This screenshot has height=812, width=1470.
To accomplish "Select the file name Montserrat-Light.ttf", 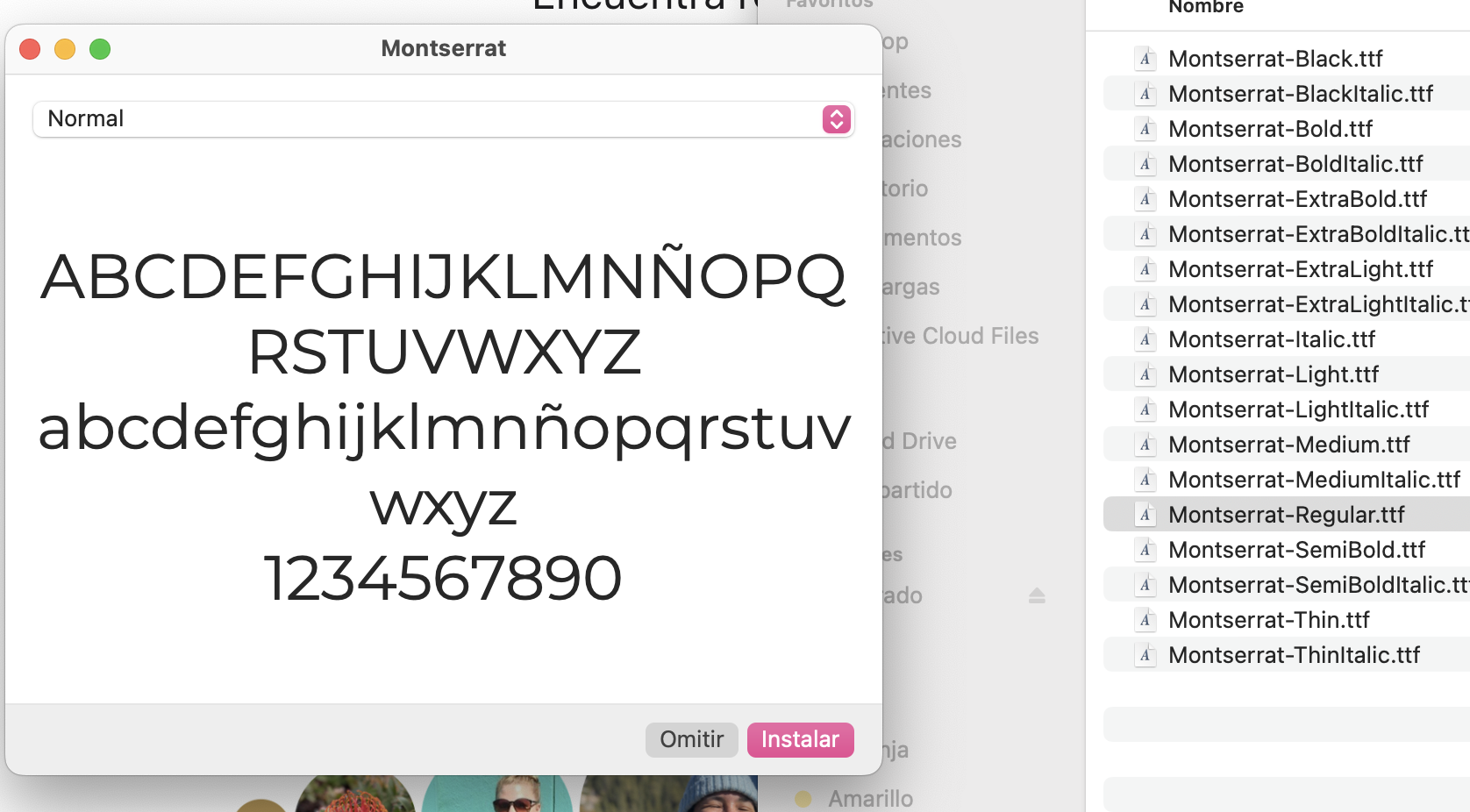I will pyautogui.click(x=1274, y=374).
